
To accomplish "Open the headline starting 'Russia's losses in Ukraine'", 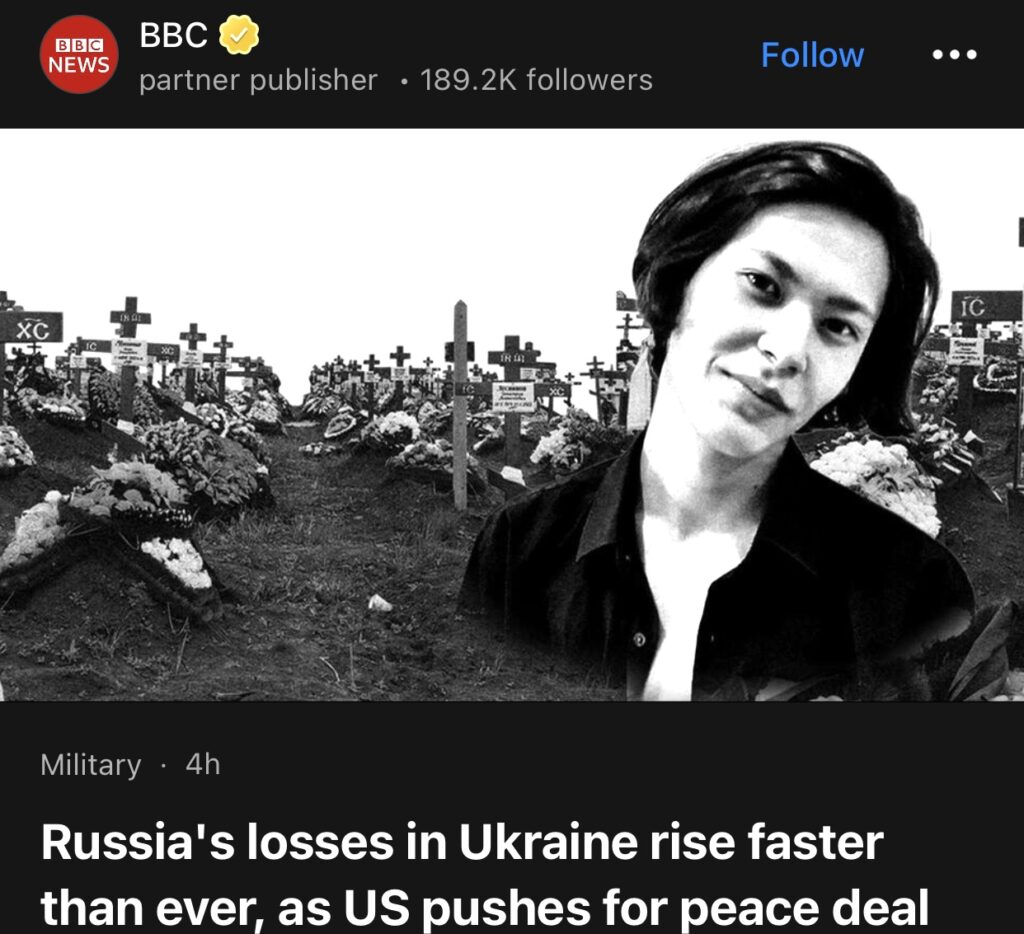I will [x=462, y=844].
